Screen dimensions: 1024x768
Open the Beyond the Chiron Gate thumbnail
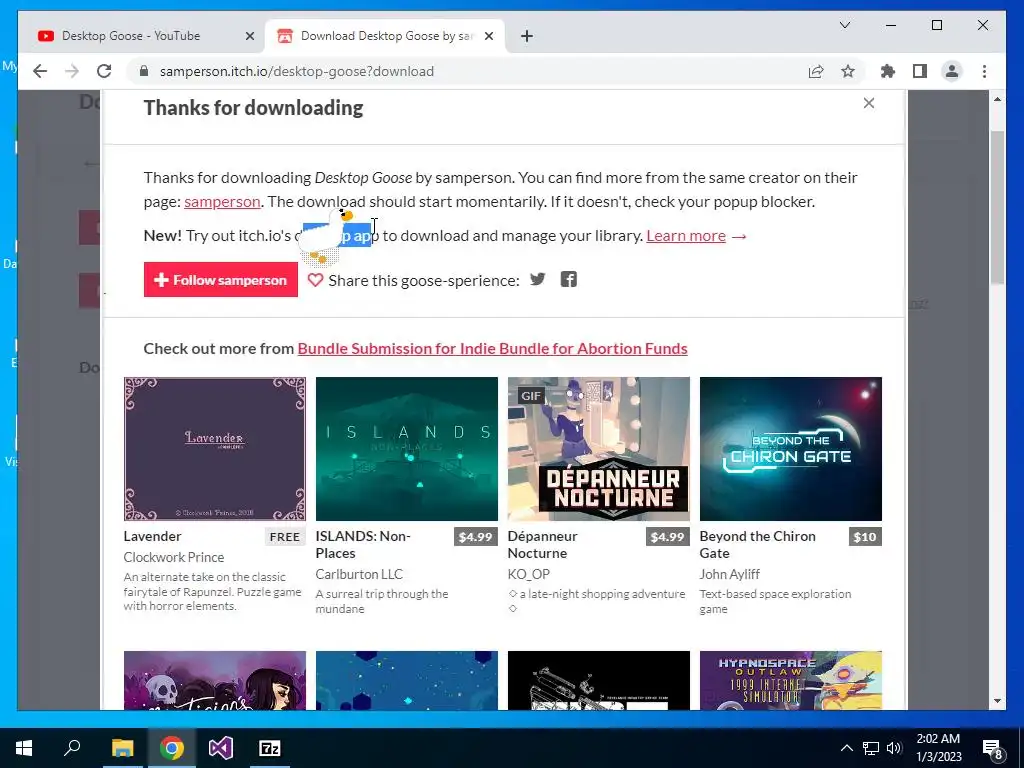click(x=791, y=449)
